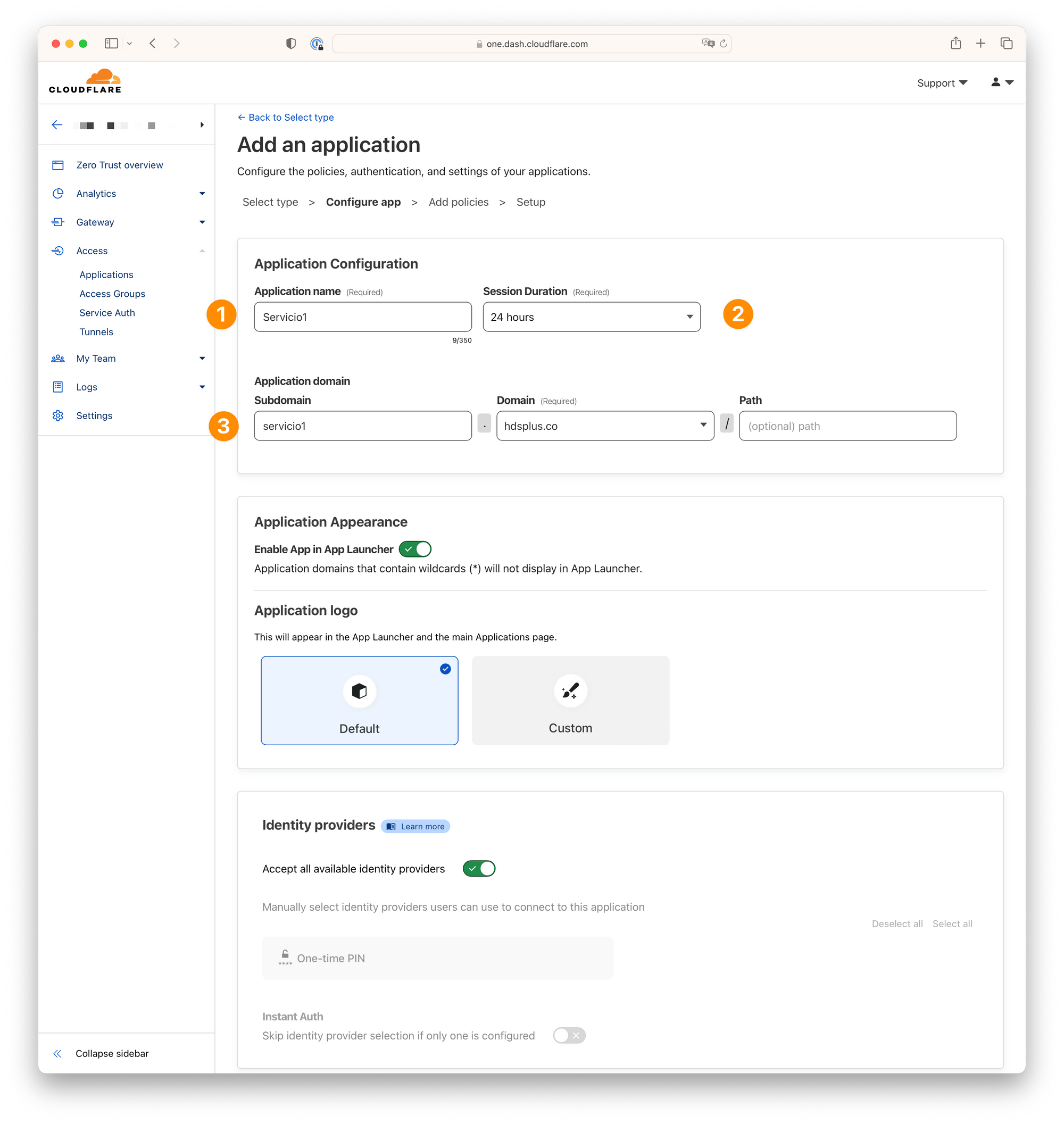Expand the My Team section arrow
Screen dimensions: 1064x1124
pos(203,359)
